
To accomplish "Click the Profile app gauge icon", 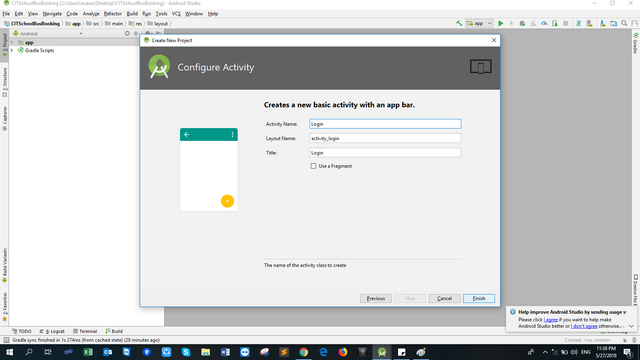I will click(x=544, y=24).
